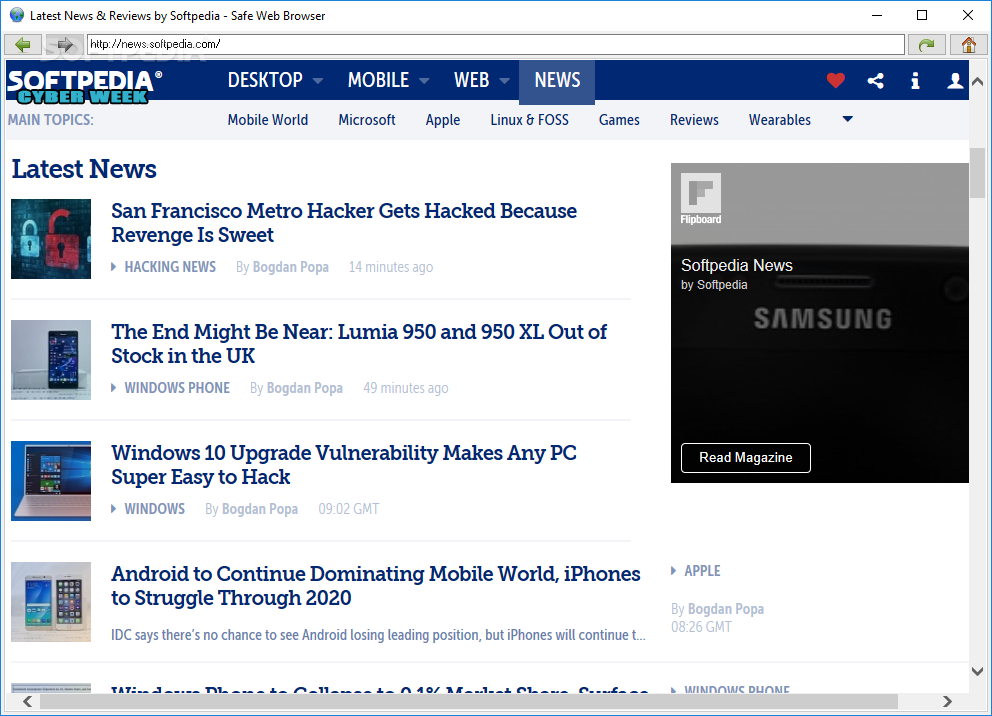Open author Bogdan Popa beside the Android article

point(726,608)
